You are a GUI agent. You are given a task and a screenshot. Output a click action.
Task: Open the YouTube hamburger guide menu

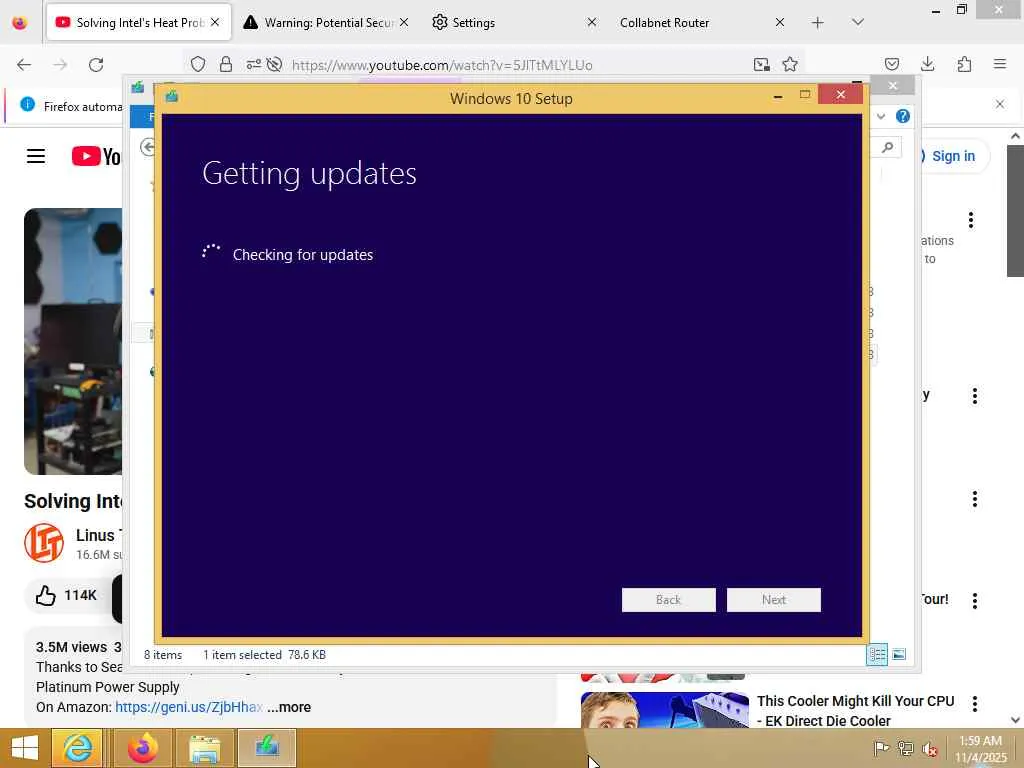(36, 156)
